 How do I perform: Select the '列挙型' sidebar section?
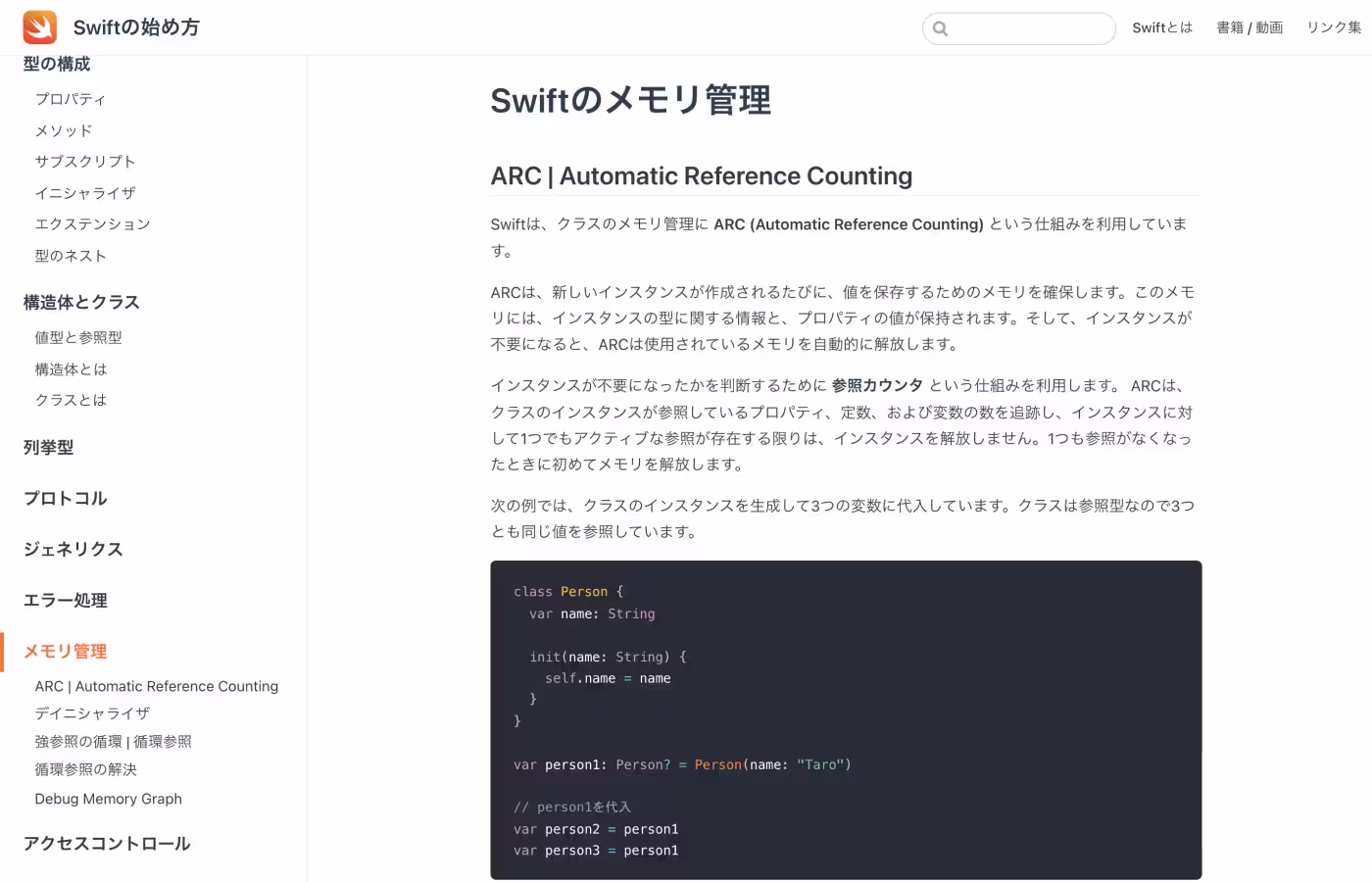tap(48, 447)
